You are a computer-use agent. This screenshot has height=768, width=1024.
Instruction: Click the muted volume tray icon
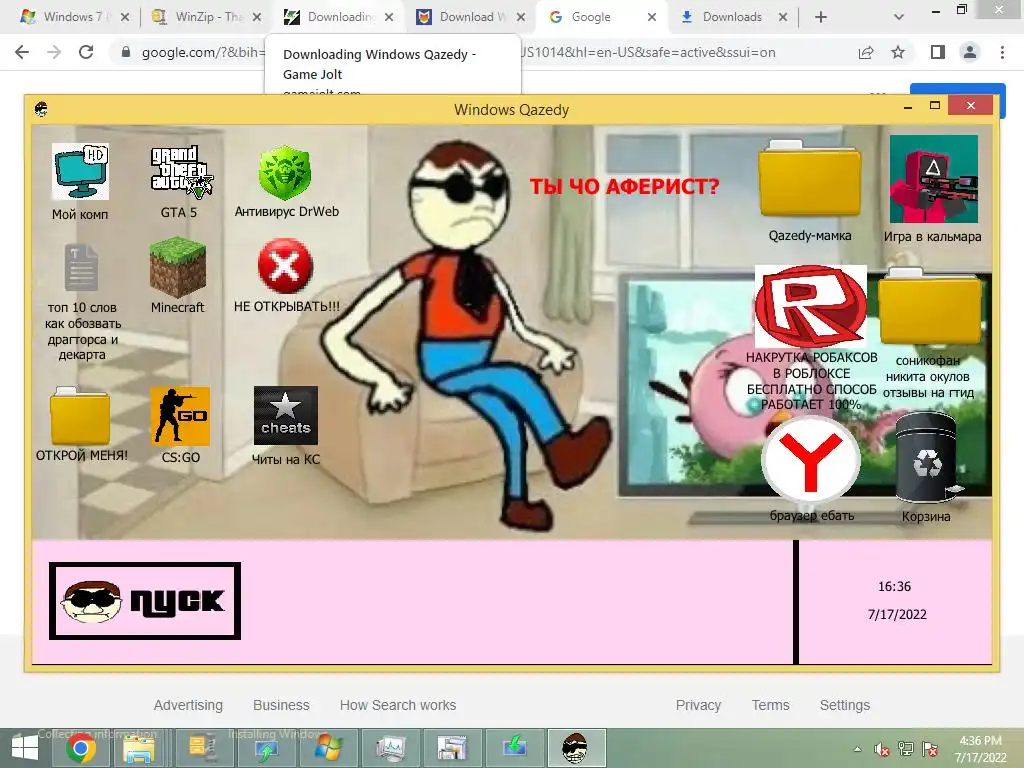click(882, 749)
